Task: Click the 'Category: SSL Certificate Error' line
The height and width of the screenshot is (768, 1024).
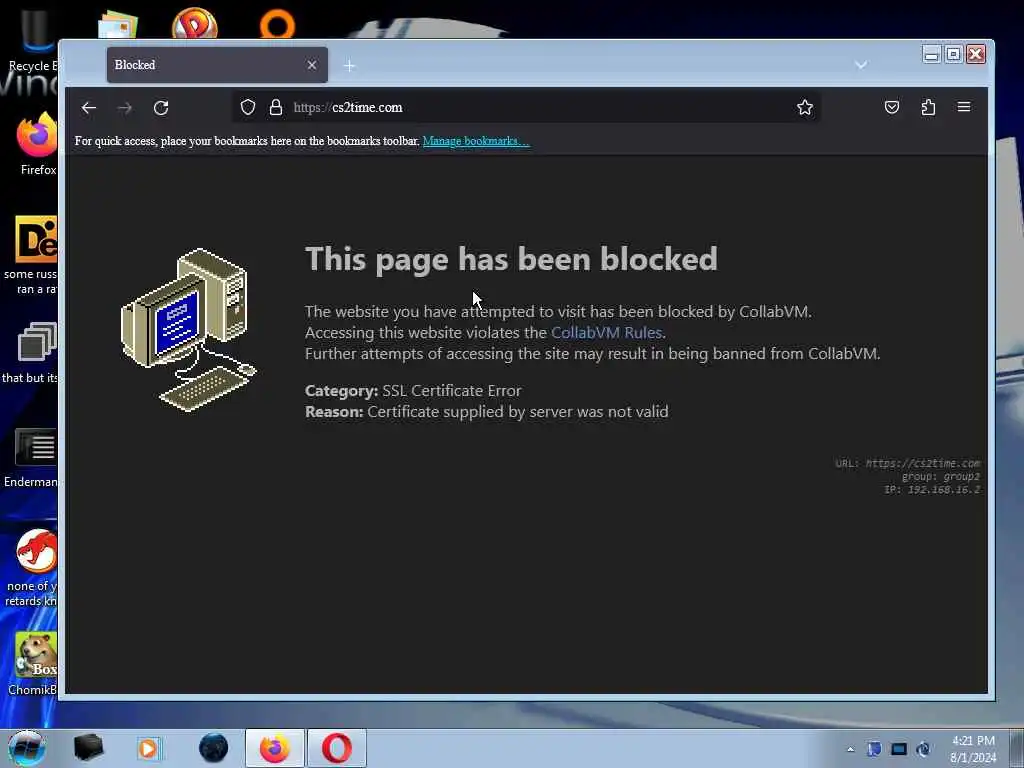Action: tap(413, 391)
